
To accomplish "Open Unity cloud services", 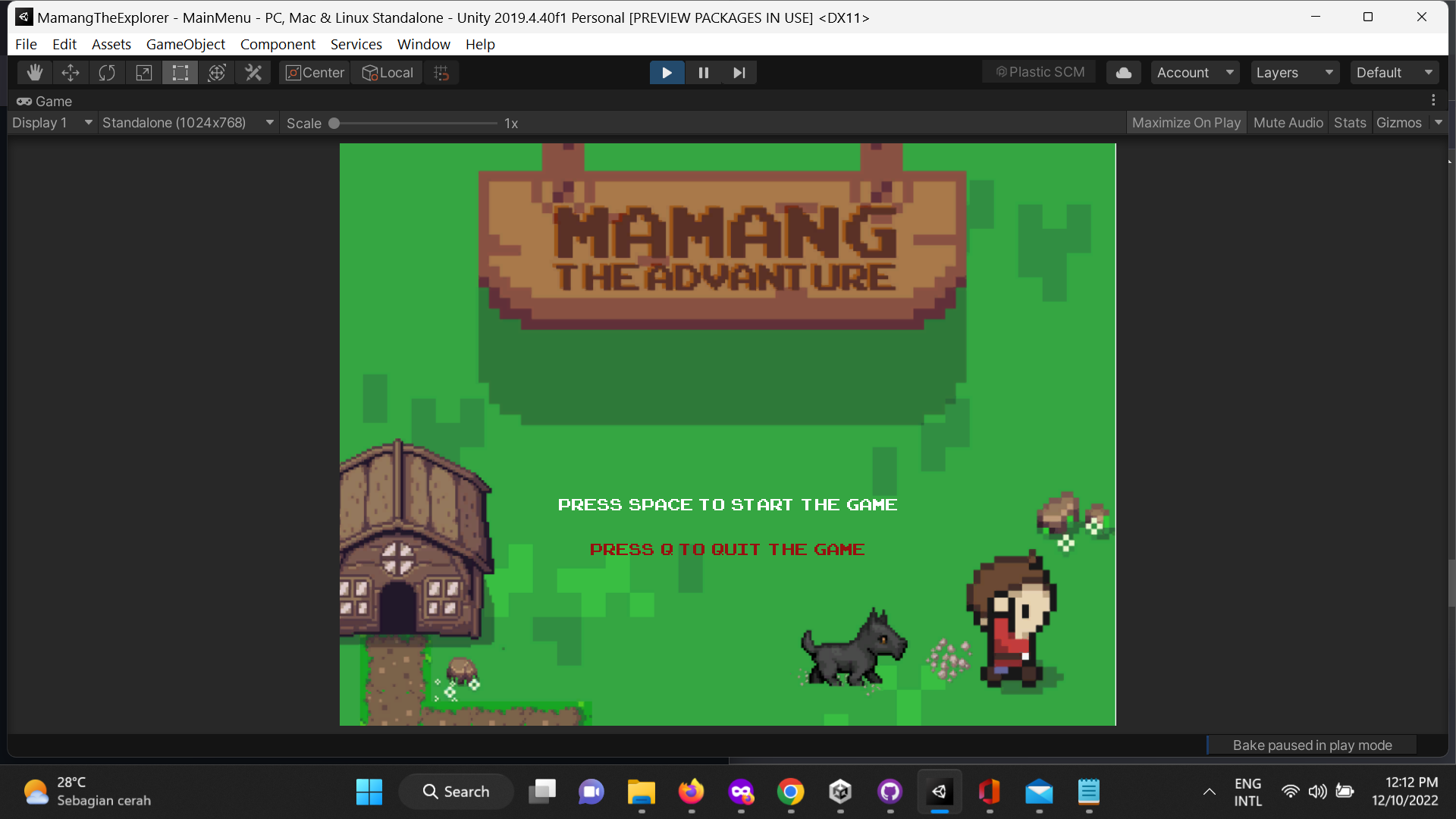I will (1124, 73).
